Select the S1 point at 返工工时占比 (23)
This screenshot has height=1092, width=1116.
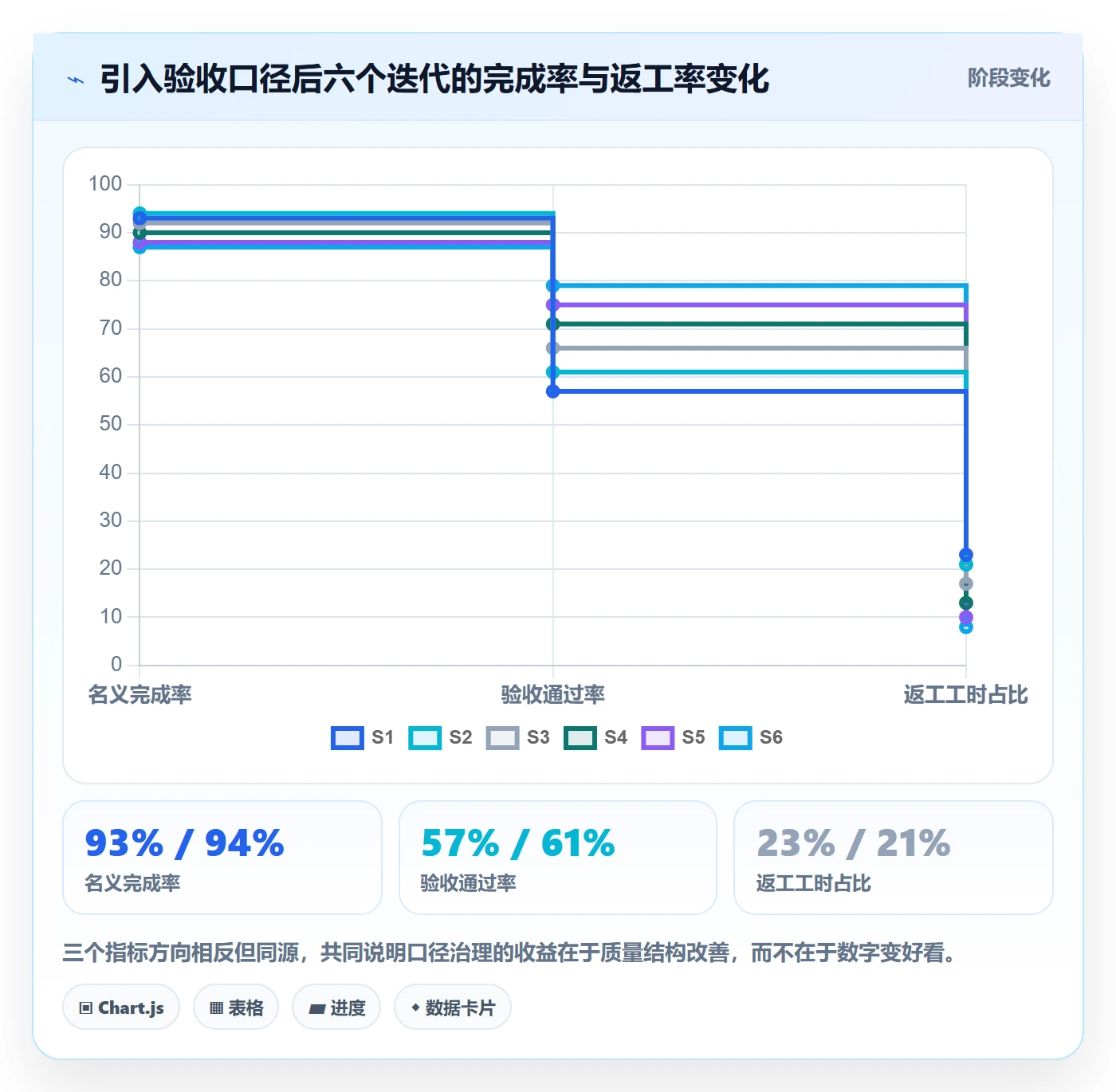pos(966,555)
